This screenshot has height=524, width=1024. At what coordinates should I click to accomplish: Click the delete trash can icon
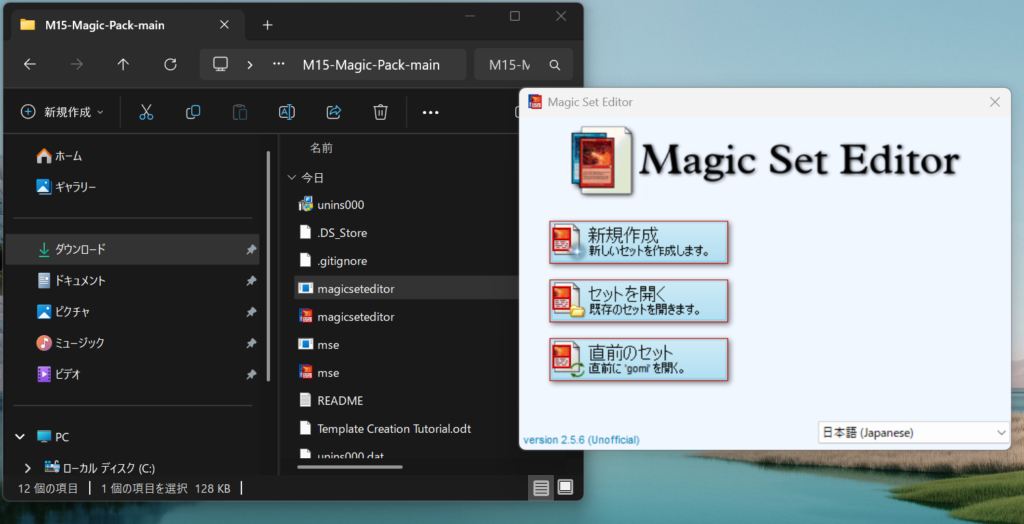pyautogui.click(x=380, y=112)
